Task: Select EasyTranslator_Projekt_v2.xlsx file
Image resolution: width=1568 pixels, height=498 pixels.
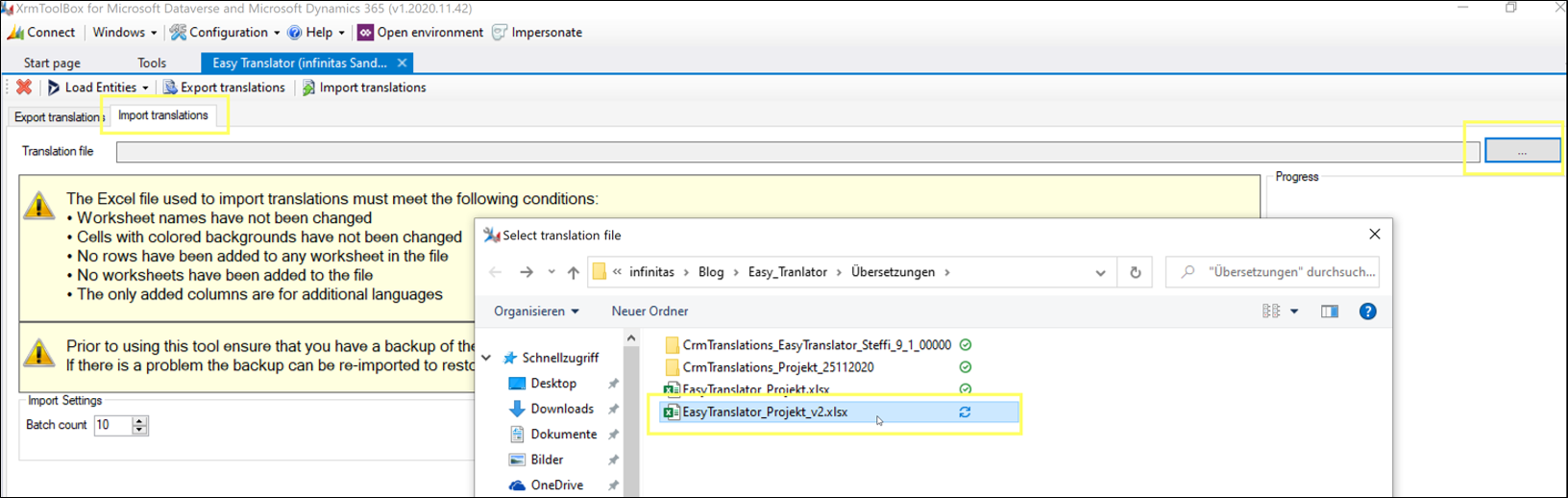Action: point(838,412)
